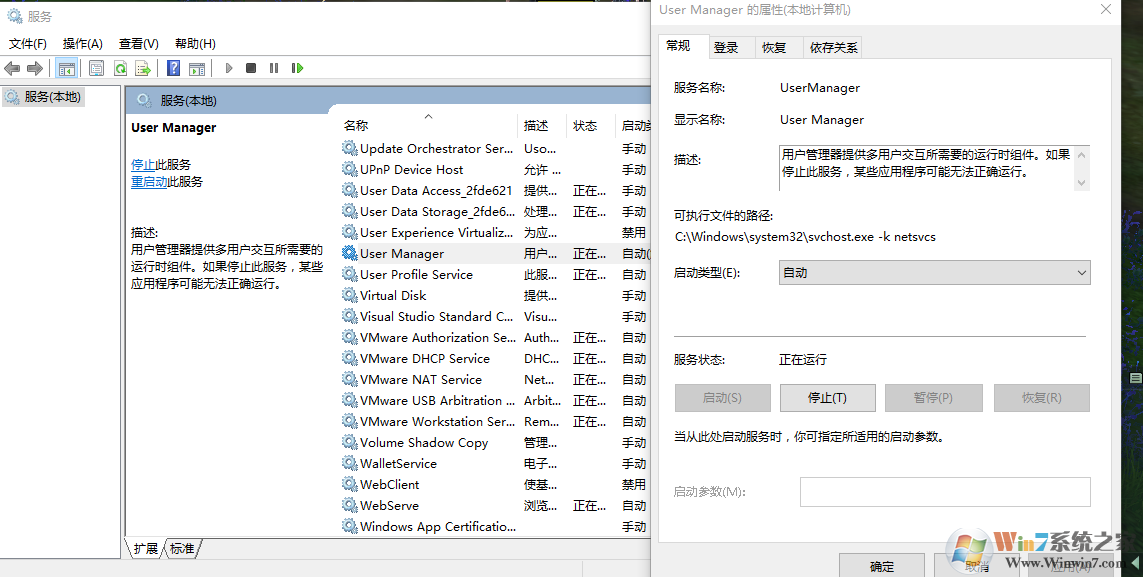
Task: Select VMware Authorization Se... service row
Action: coord(496,338)
